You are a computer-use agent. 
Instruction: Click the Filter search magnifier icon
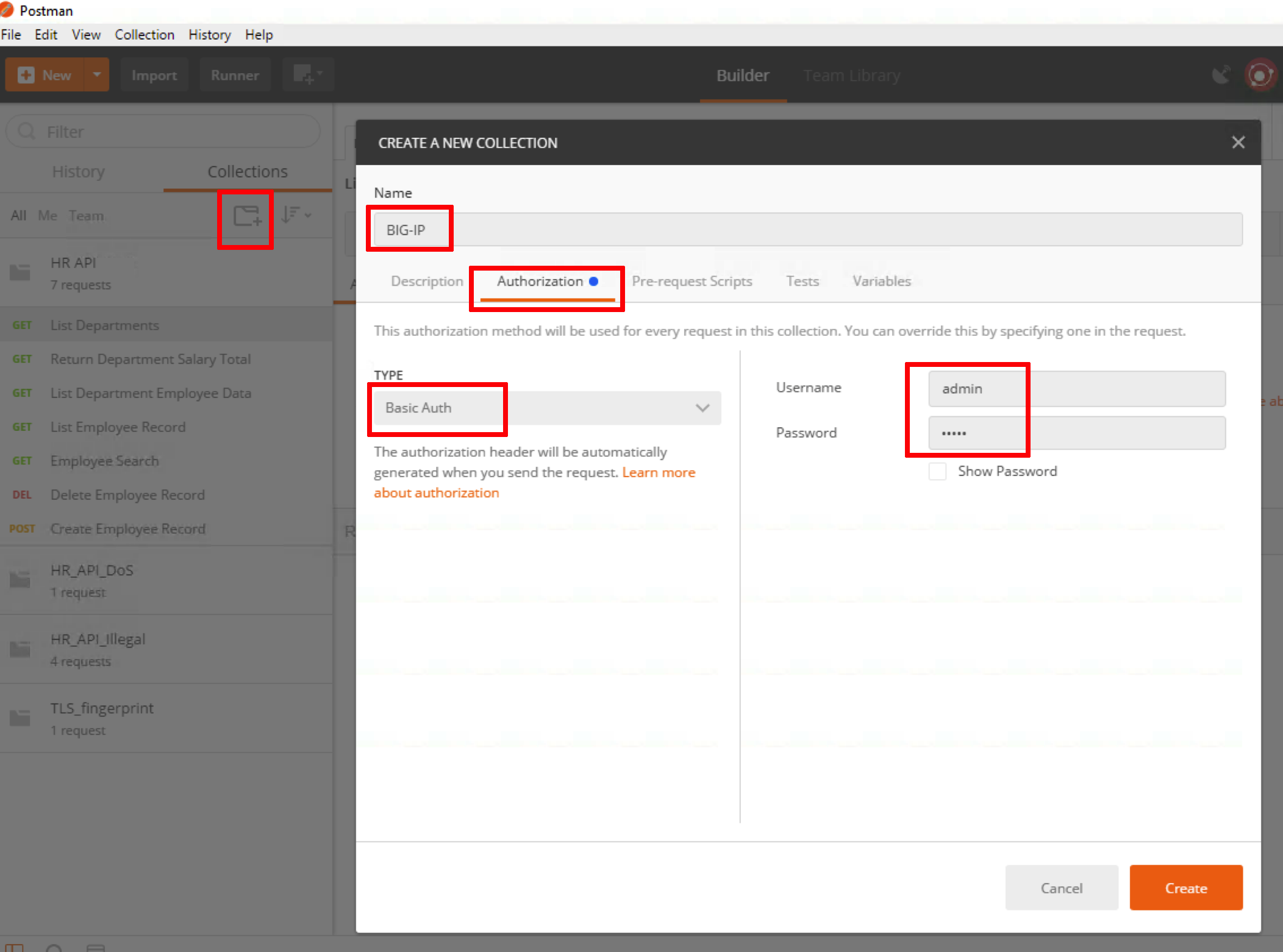pyautogui.click(x=27, y=131)
